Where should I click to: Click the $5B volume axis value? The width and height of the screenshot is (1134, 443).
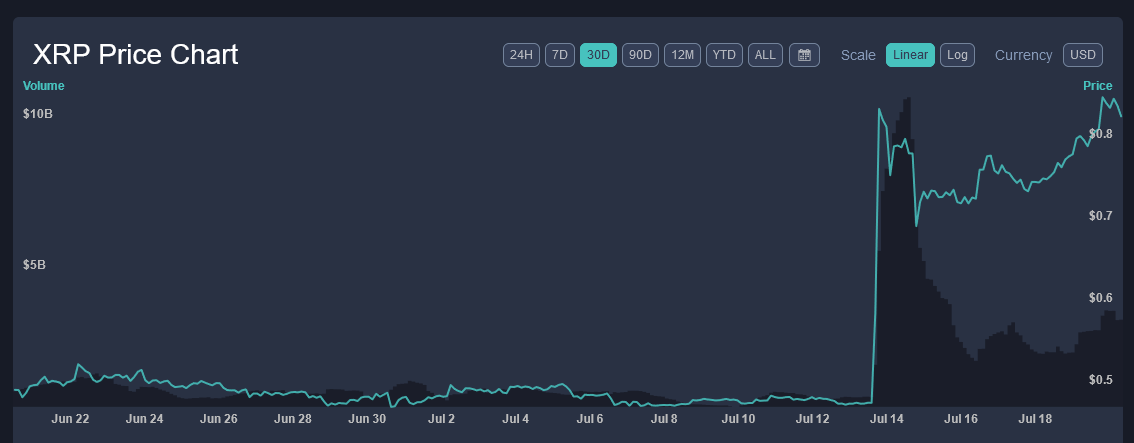34,265
